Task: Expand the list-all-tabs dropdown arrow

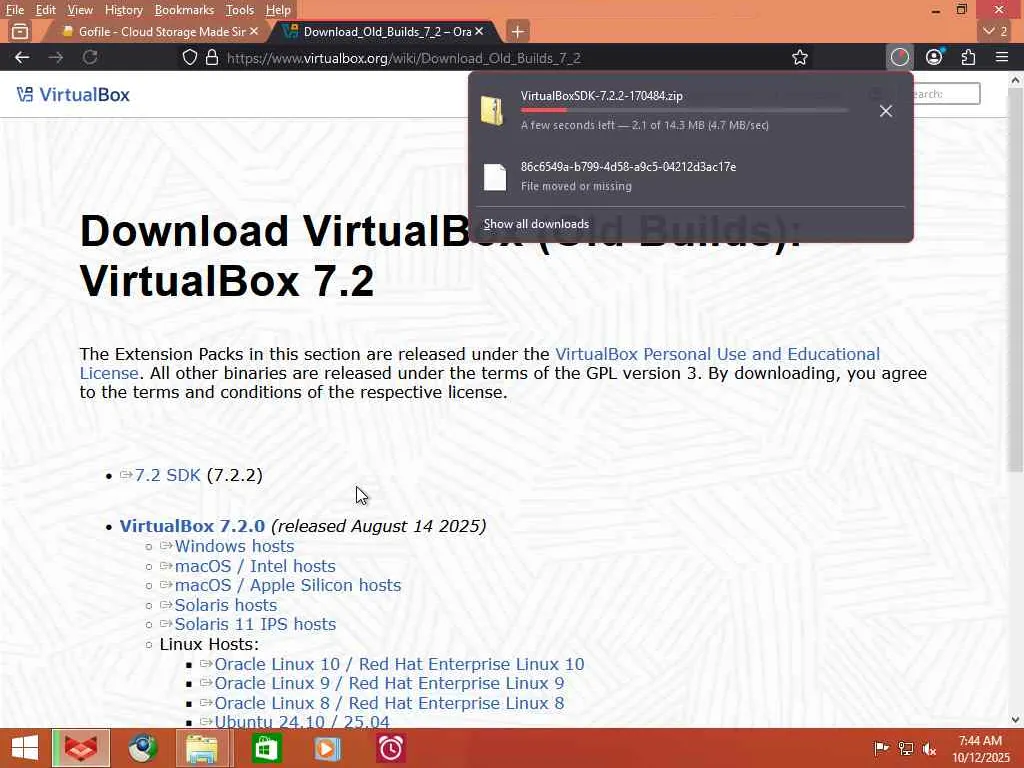Action: pyautogui.click(x=996, y=31)
